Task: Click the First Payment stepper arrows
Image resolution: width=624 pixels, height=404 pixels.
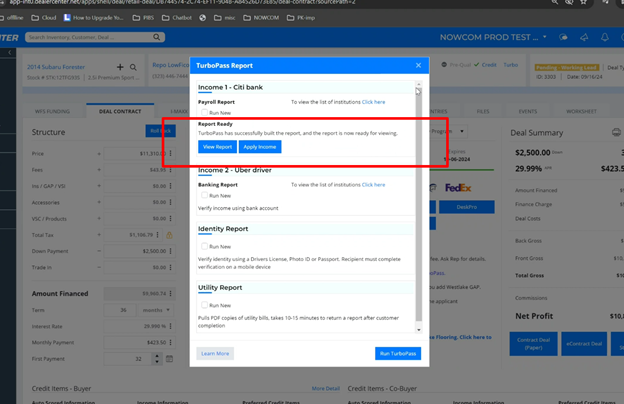Action: pyautogui.click(x=157, y=359)
